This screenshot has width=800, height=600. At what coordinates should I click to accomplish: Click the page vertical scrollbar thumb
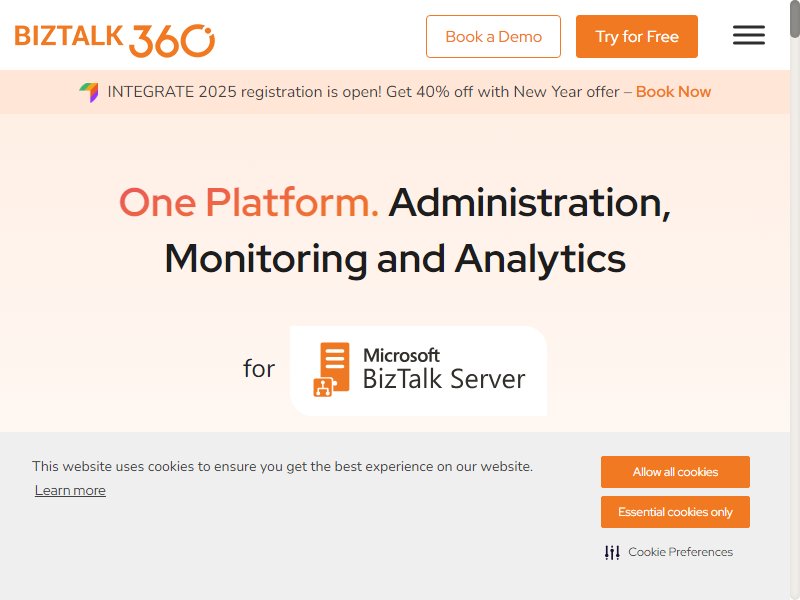[795, 19]
